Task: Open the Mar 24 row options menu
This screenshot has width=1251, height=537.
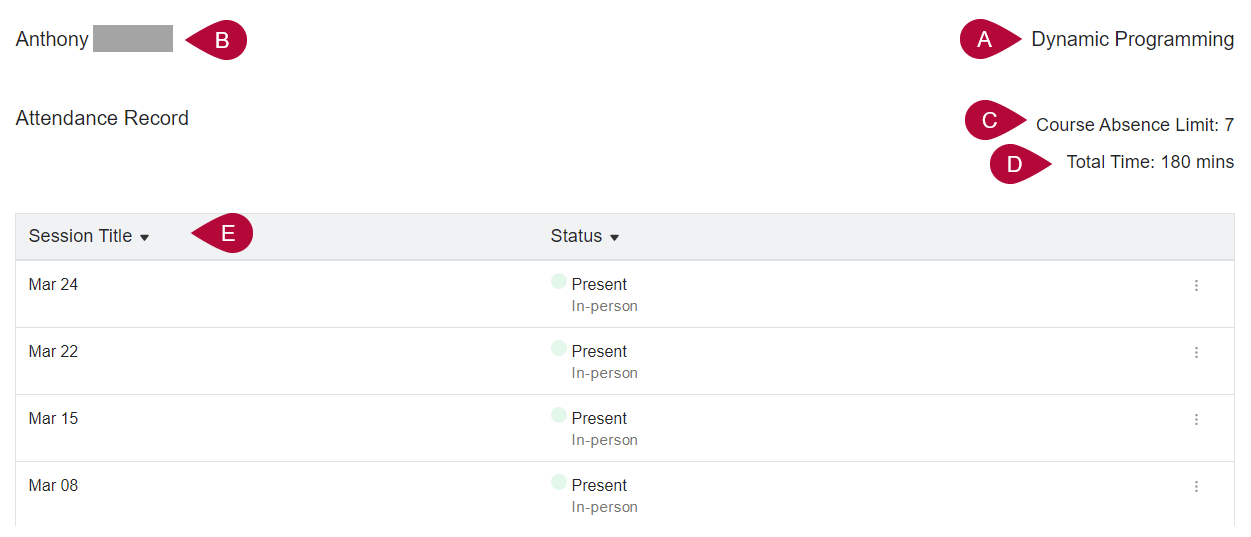Action: (1196, 286)
